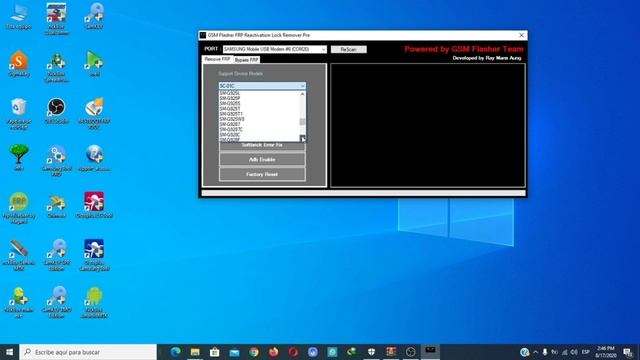Click the active GSM Flasher taskbar button

430,352
